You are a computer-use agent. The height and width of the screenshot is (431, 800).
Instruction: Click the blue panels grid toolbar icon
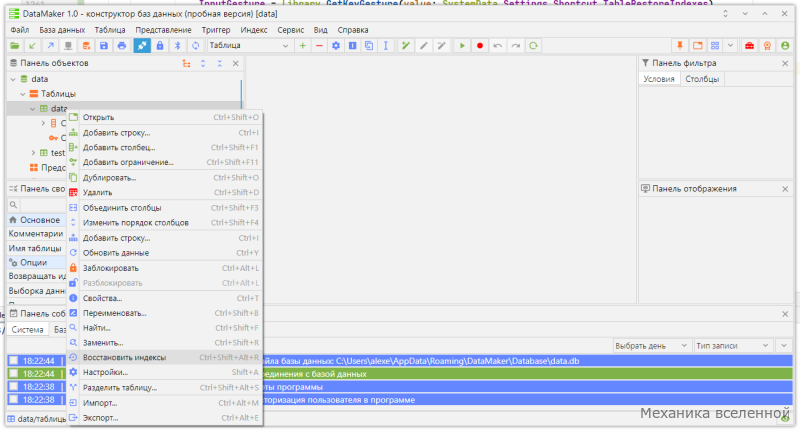[715, 46]
